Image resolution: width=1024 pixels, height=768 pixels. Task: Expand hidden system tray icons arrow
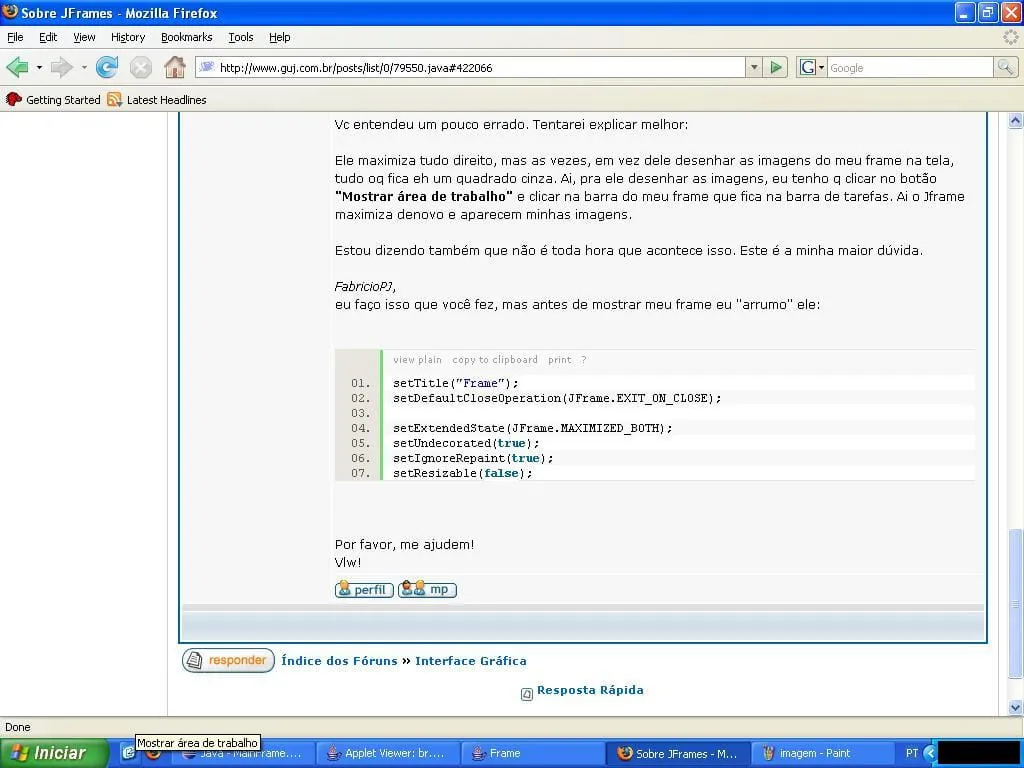pos(930,753)
